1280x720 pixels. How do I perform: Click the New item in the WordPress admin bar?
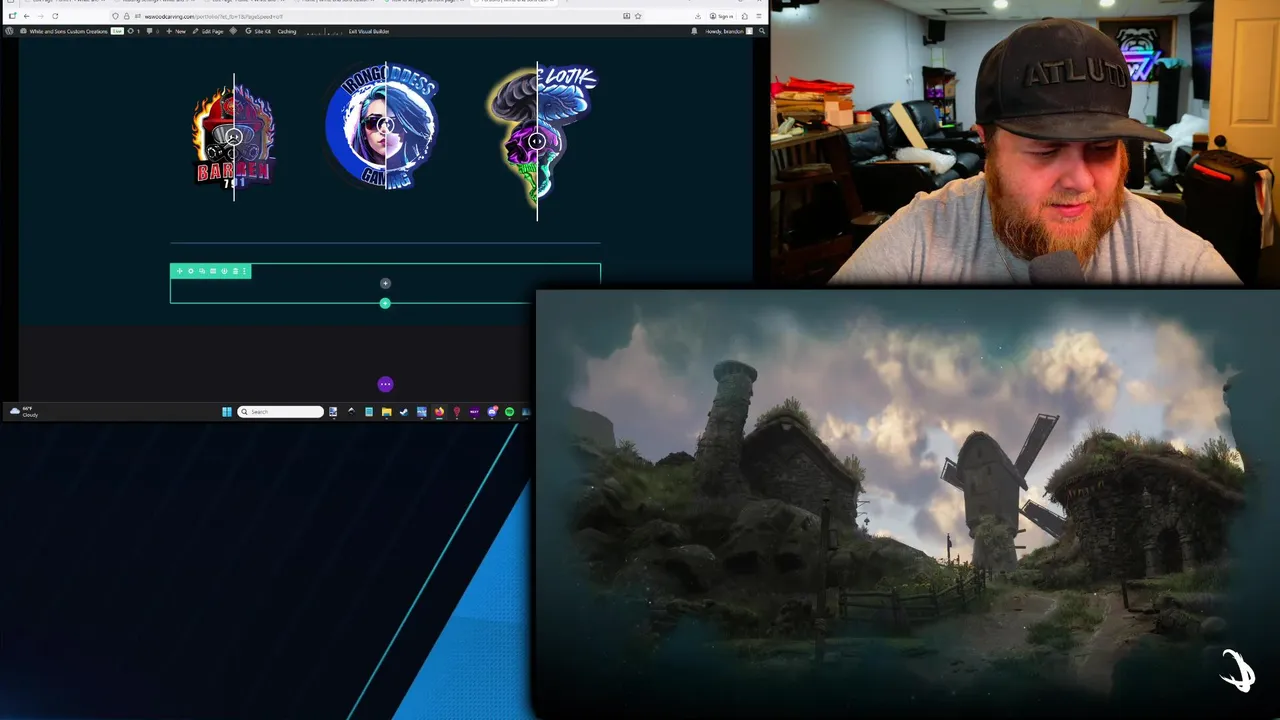[x=176, y=31]
